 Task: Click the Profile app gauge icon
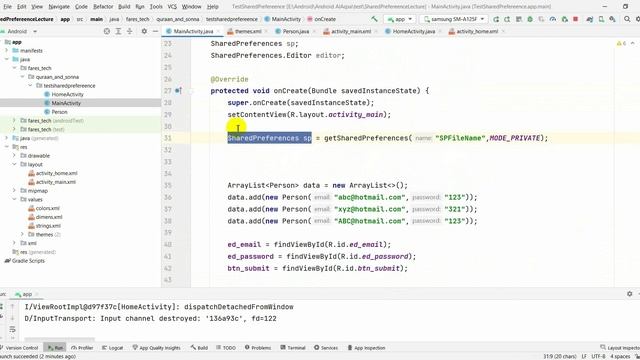pos(553,19)
